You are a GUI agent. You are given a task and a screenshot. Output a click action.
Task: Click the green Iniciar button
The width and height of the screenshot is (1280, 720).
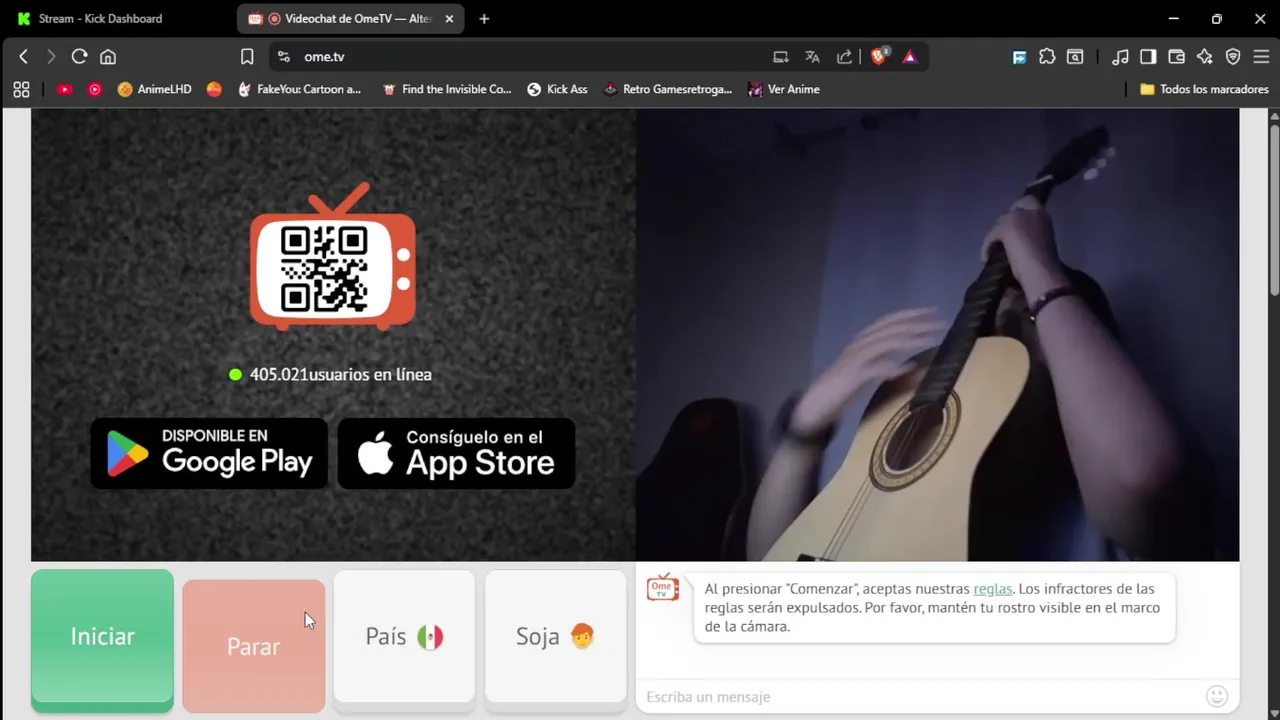coord(102,640)
